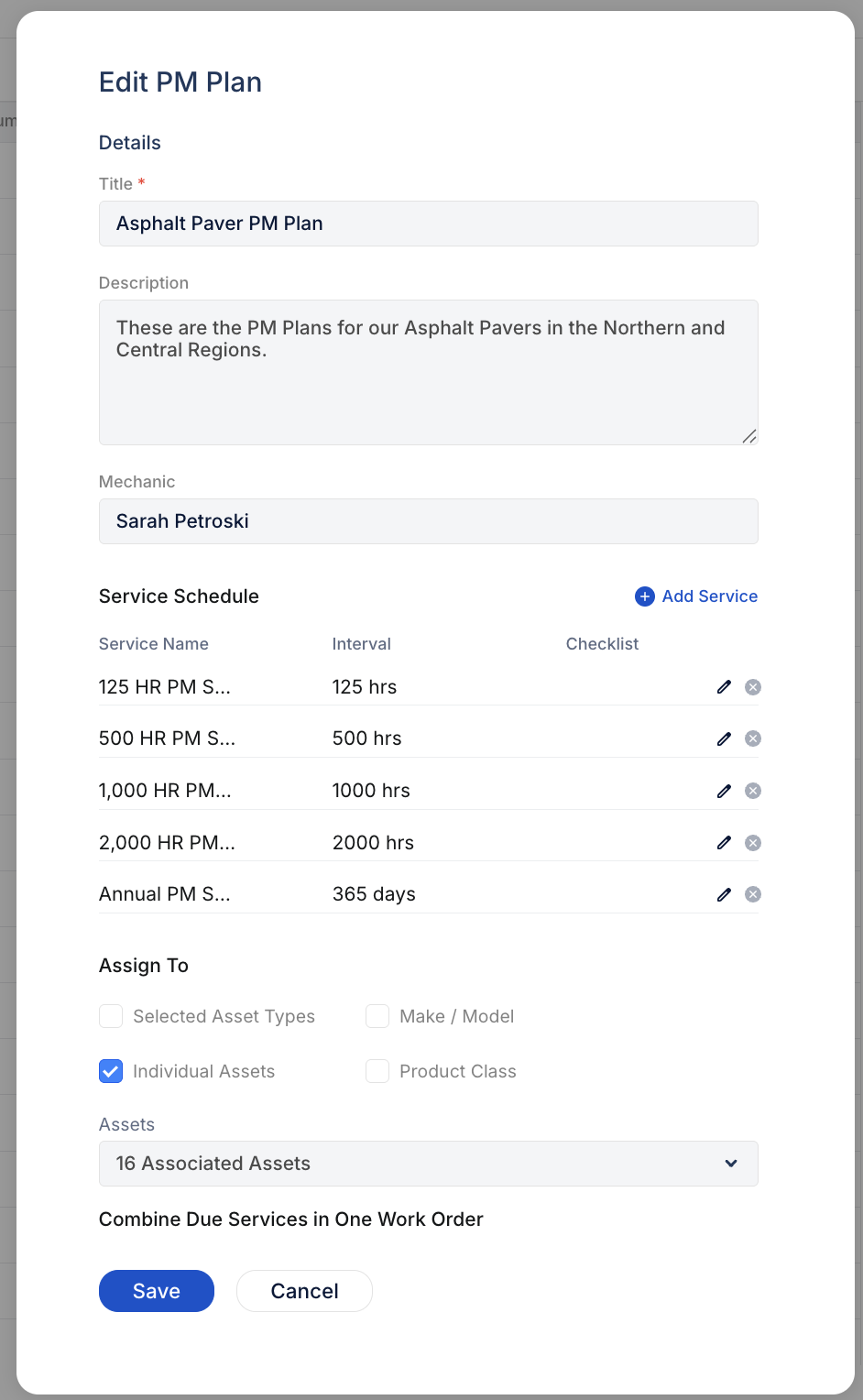Save the PM plan changes

(156, 1290)
